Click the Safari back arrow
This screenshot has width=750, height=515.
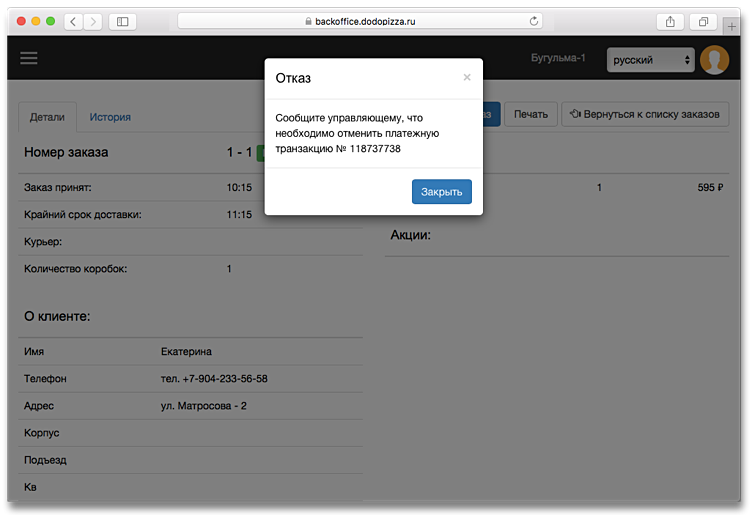point(73,22)
